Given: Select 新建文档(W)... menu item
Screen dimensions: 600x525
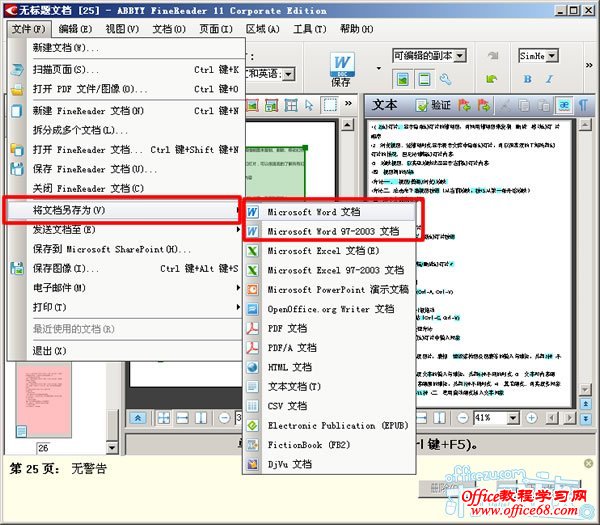Looking at the screenshot, I should click(x=124, y=48).
